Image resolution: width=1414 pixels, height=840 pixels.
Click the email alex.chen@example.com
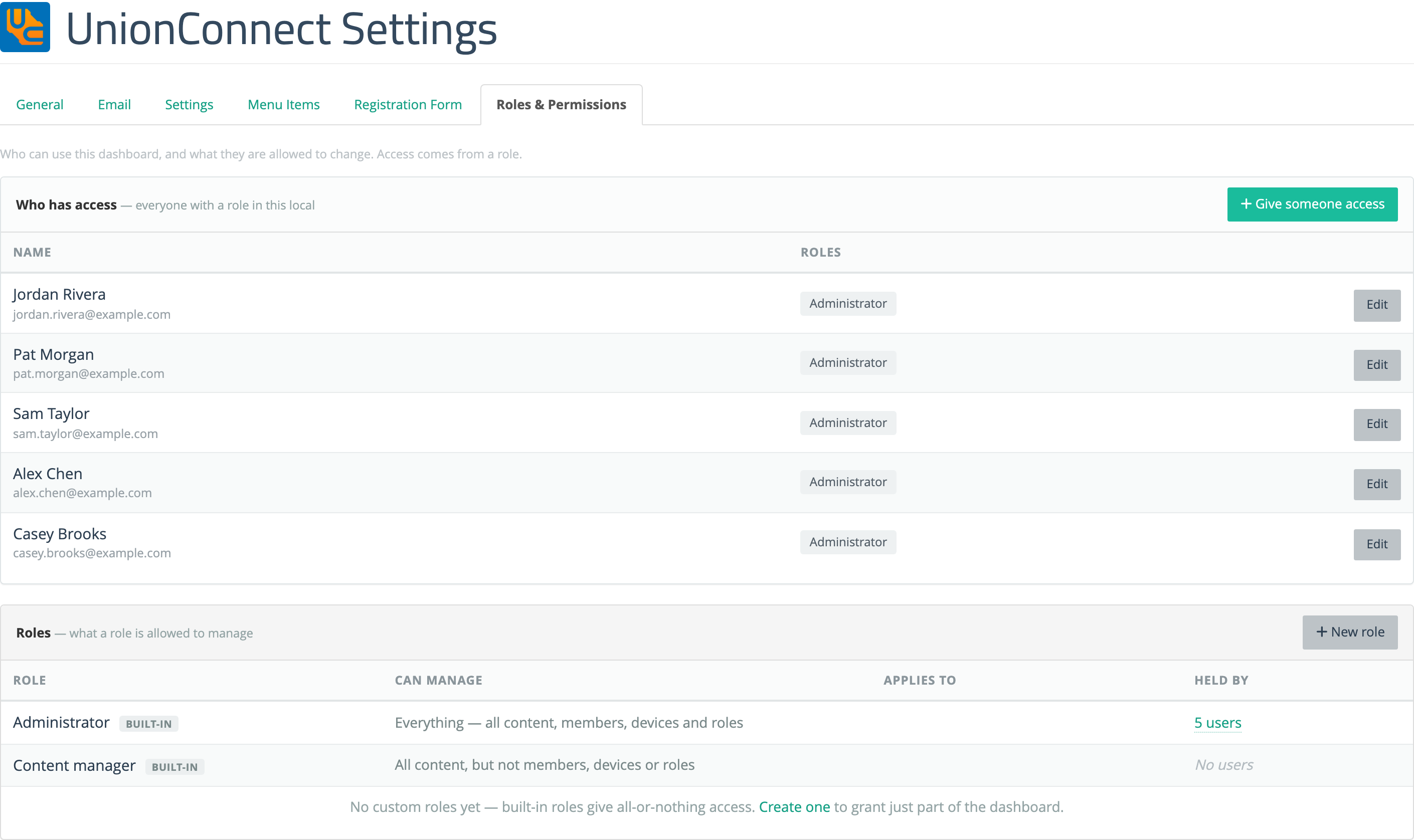(83, 493)
